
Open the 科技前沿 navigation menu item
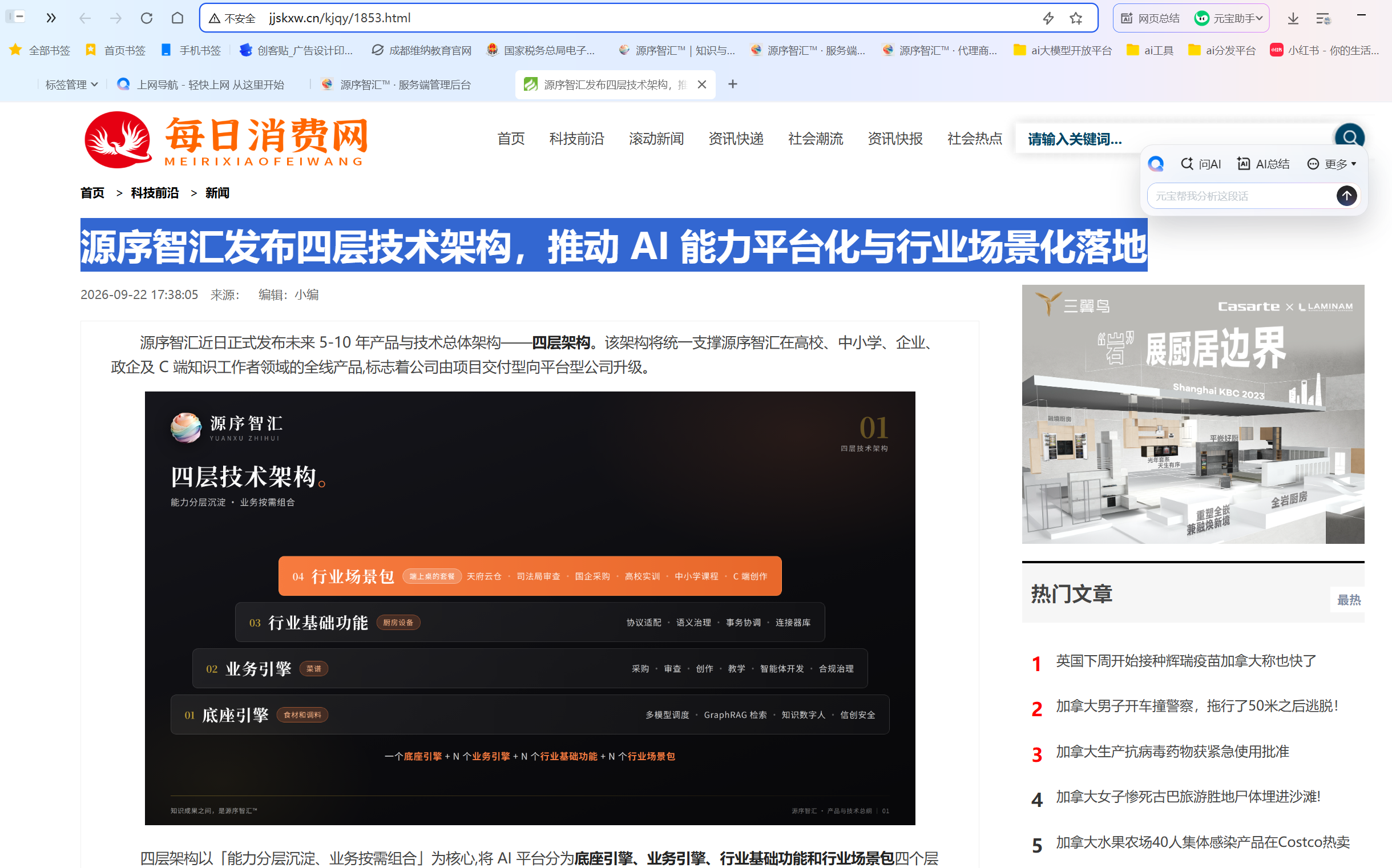point(576,138)
